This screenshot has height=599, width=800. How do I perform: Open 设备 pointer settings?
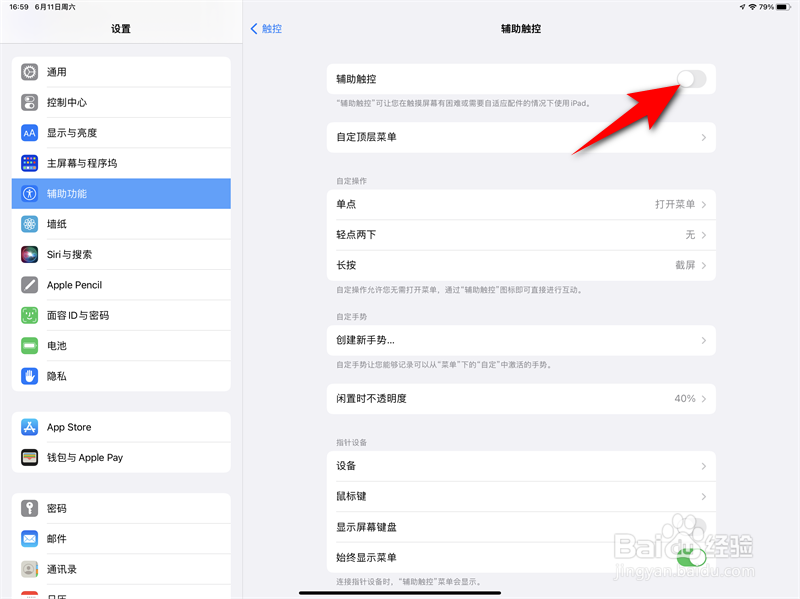point(521,466)
